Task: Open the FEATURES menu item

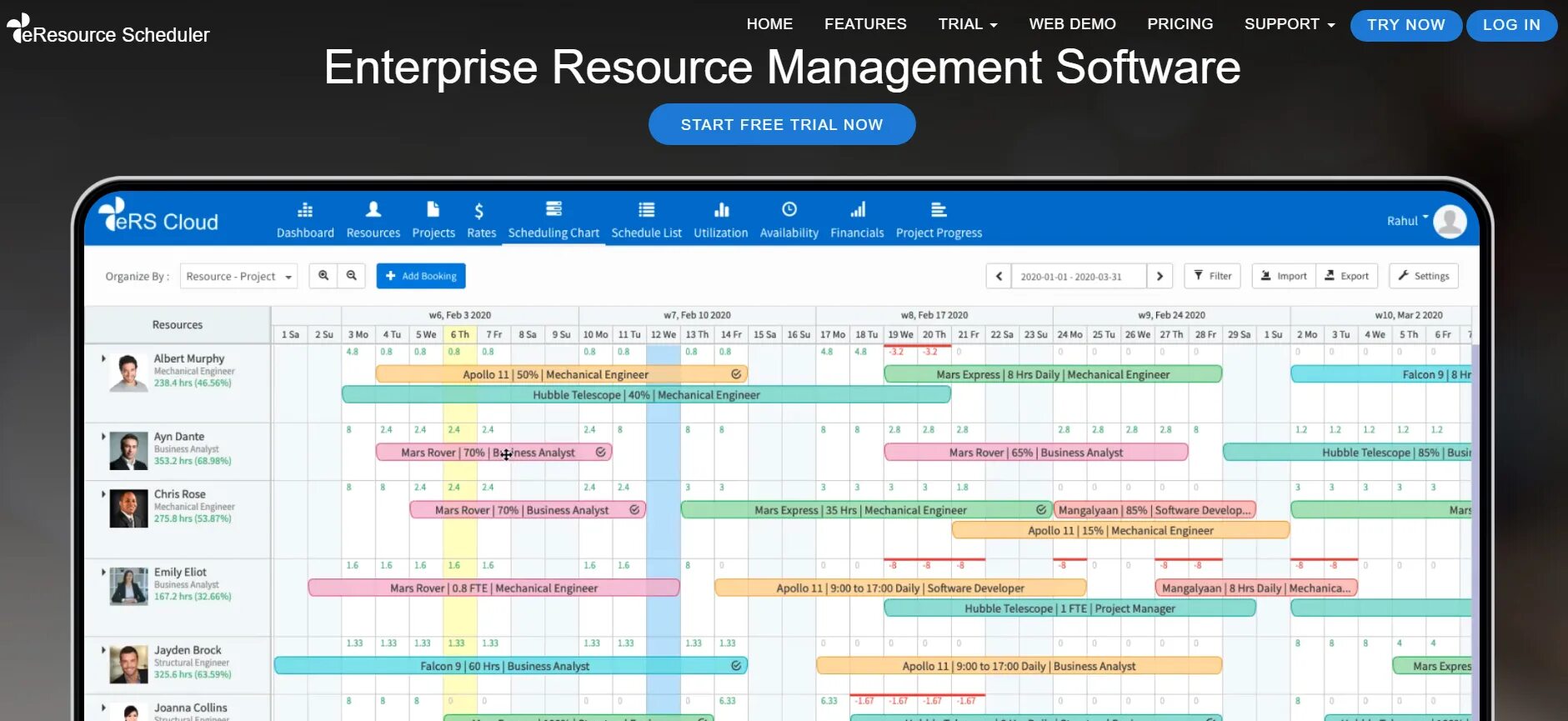Action: click(865, 24)
